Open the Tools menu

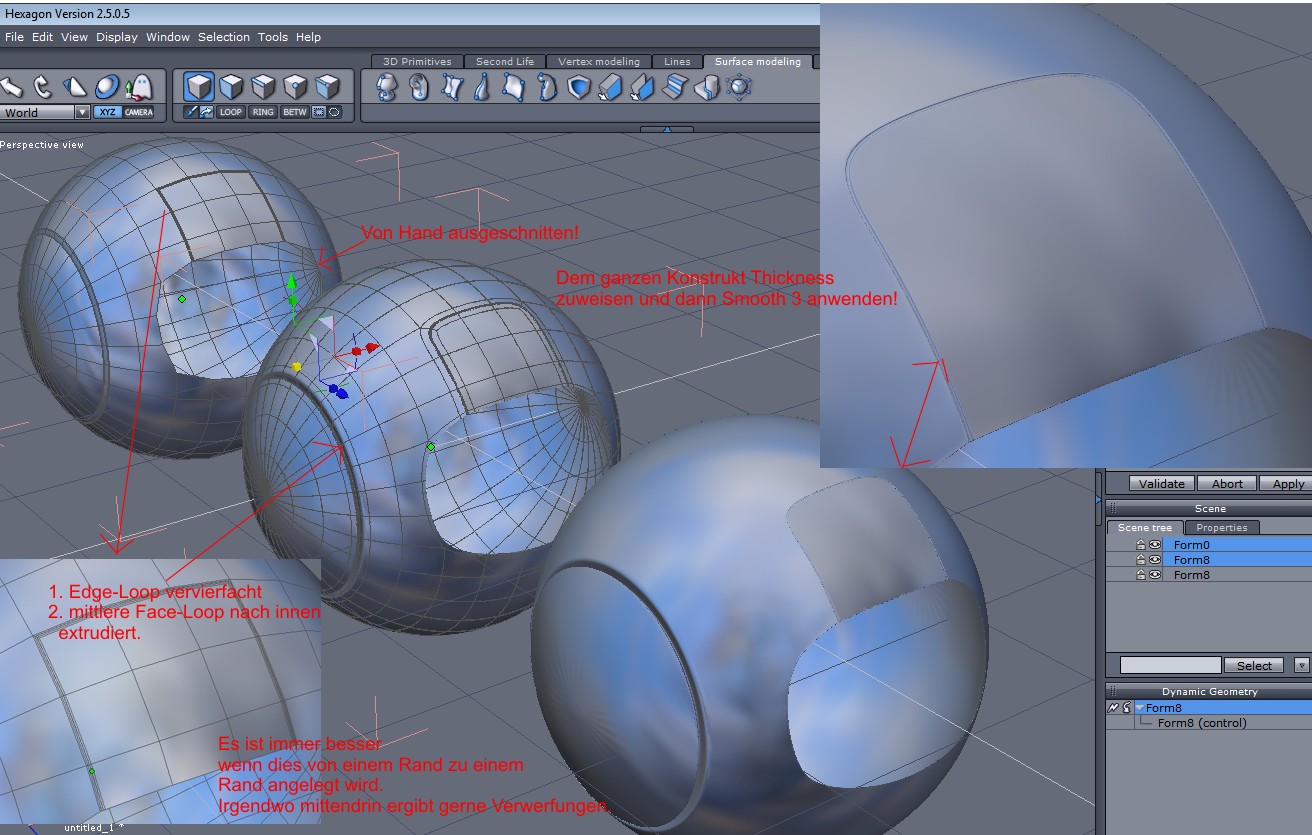[273, 37]
